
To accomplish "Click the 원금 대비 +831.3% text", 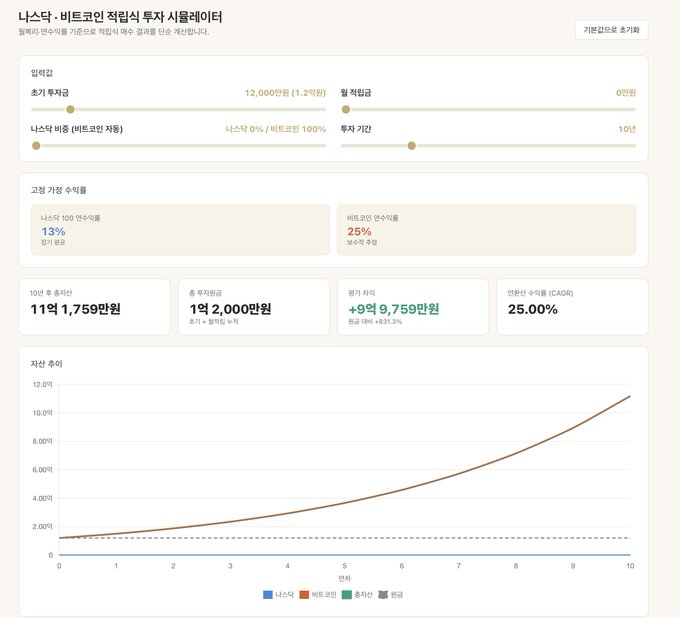I will tap(375, 322).
